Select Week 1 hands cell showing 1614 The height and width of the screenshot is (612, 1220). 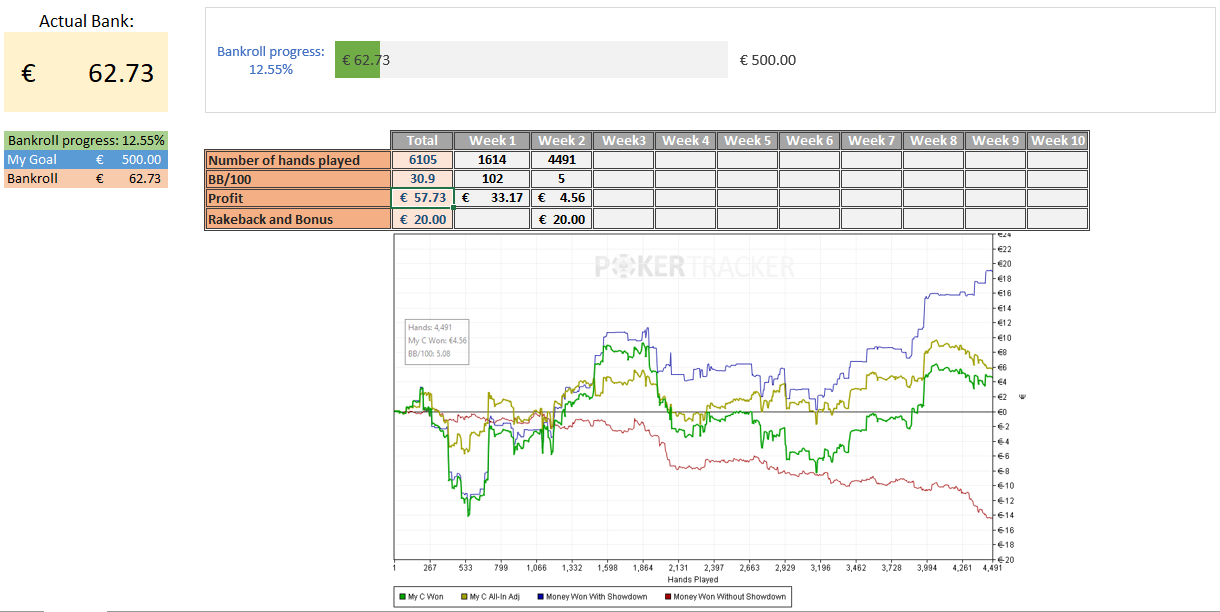pyautogui.click(x=492, y=160)
